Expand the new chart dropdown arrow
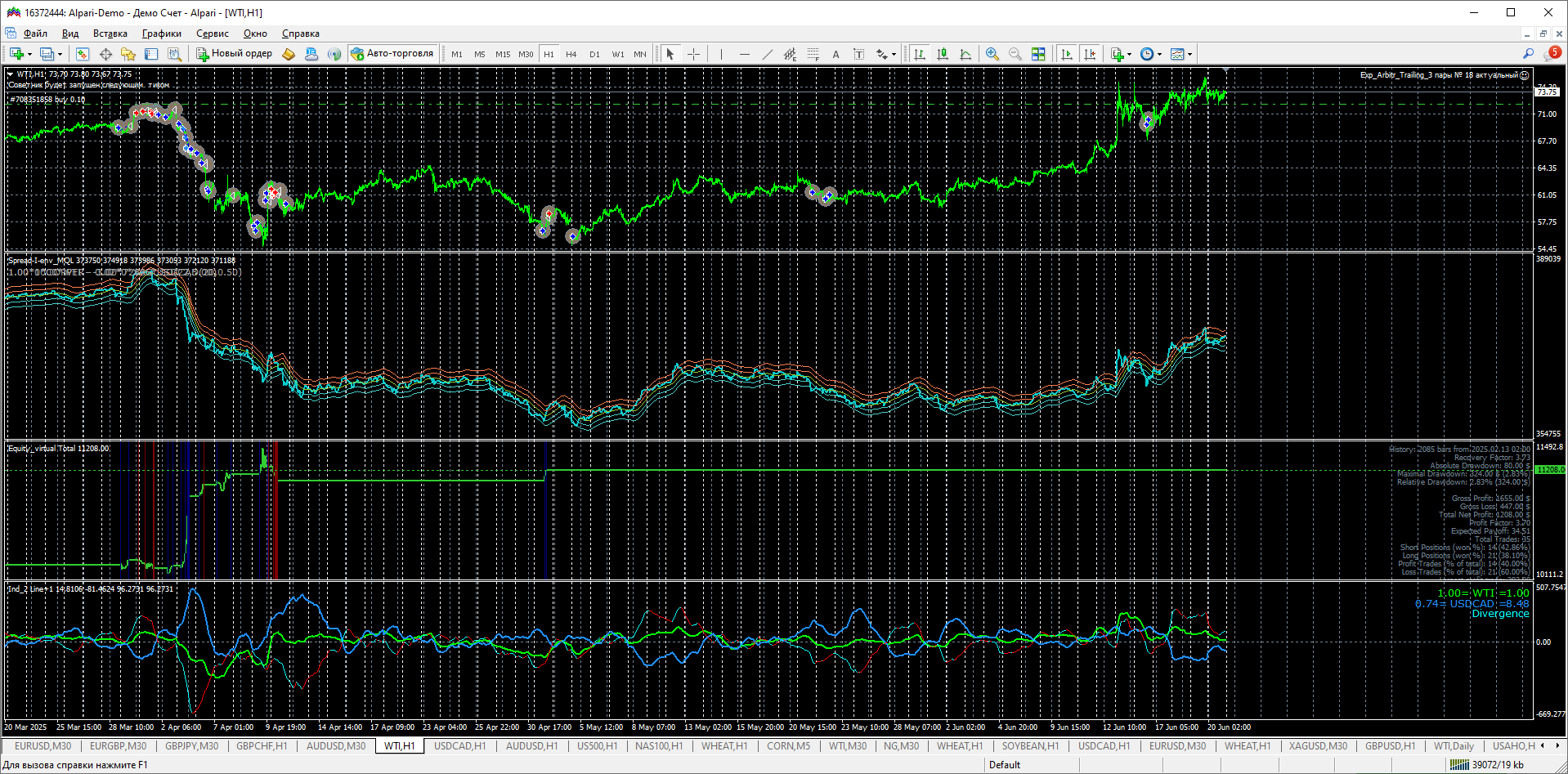1568x774 pixels. coord(29,54)
